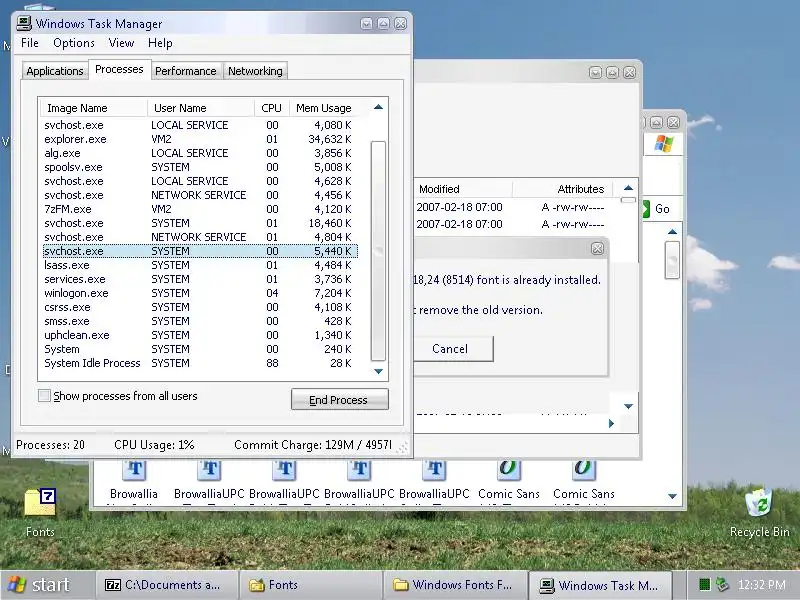Select the spoolsv.exe process row
The height and width of the screenshot is (600, 800).
(200, 167)
